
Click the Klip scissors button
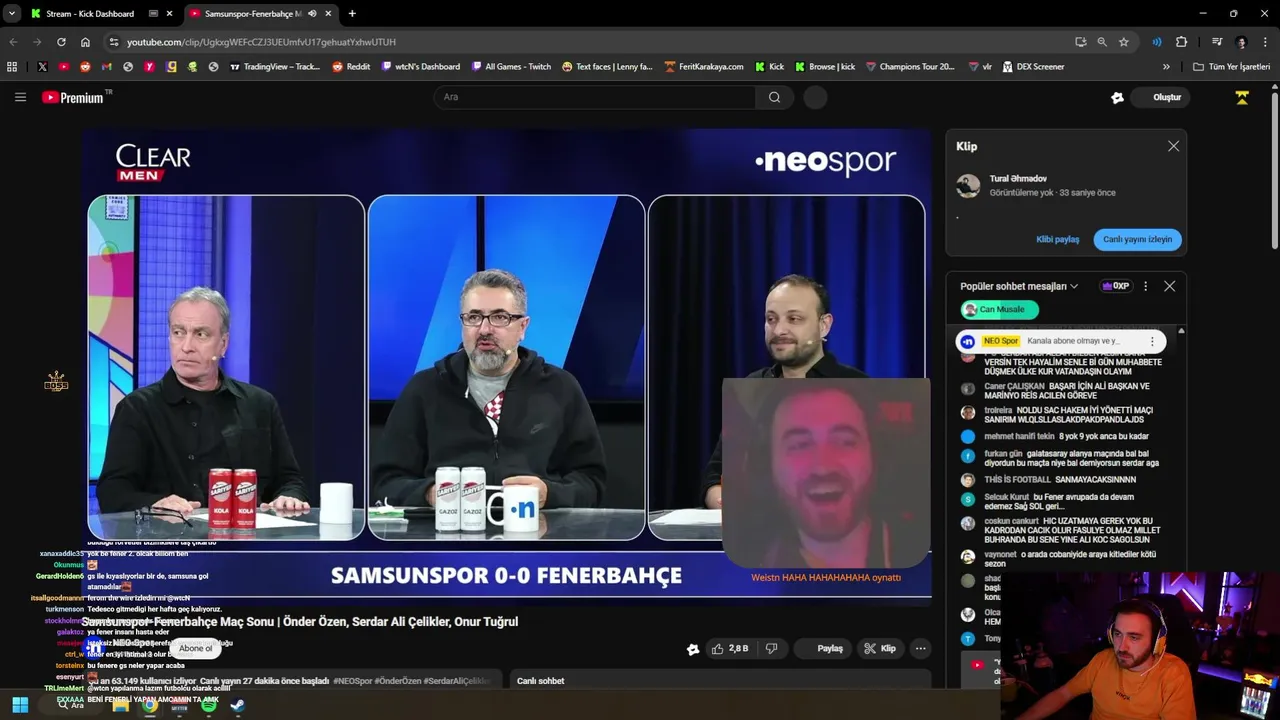click(x=880, y=648)
